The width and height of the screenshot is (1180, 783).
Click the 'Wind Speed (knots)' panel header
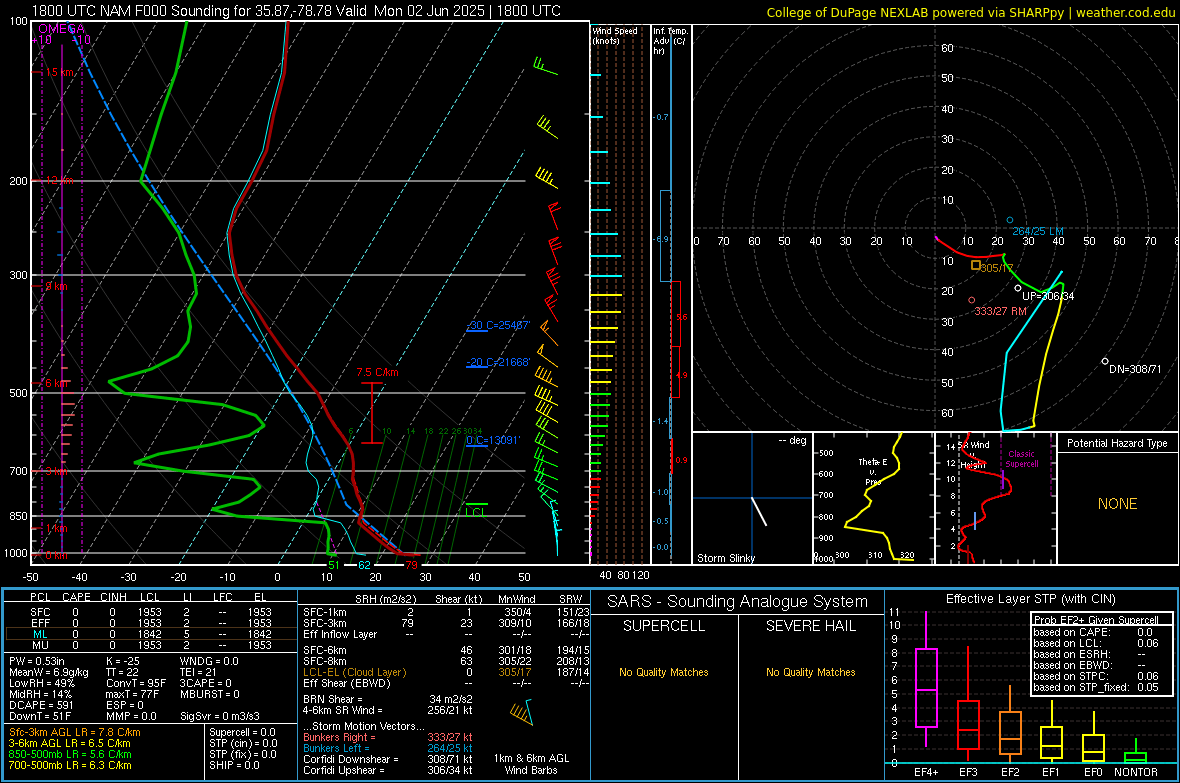[x=615, y=35]
